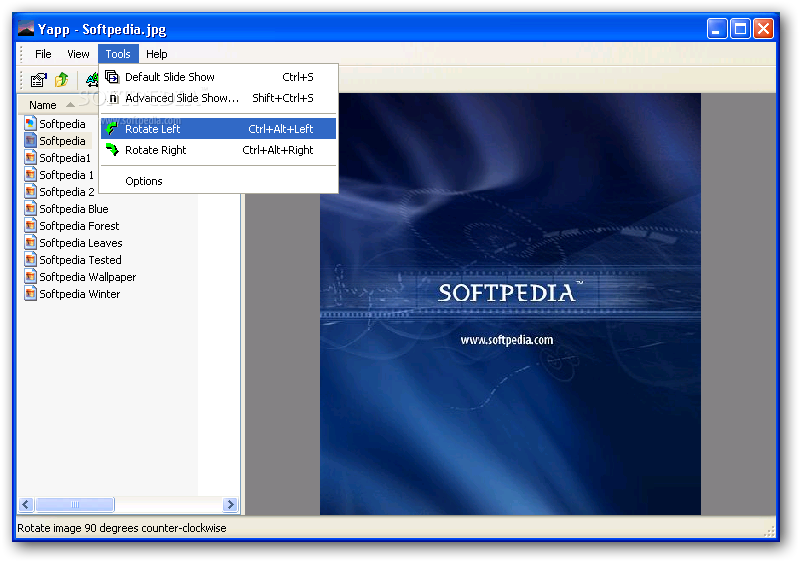Click the green Rotate Right arrow icon
This screenshot has height=562, width=800.
coord(112,150)
